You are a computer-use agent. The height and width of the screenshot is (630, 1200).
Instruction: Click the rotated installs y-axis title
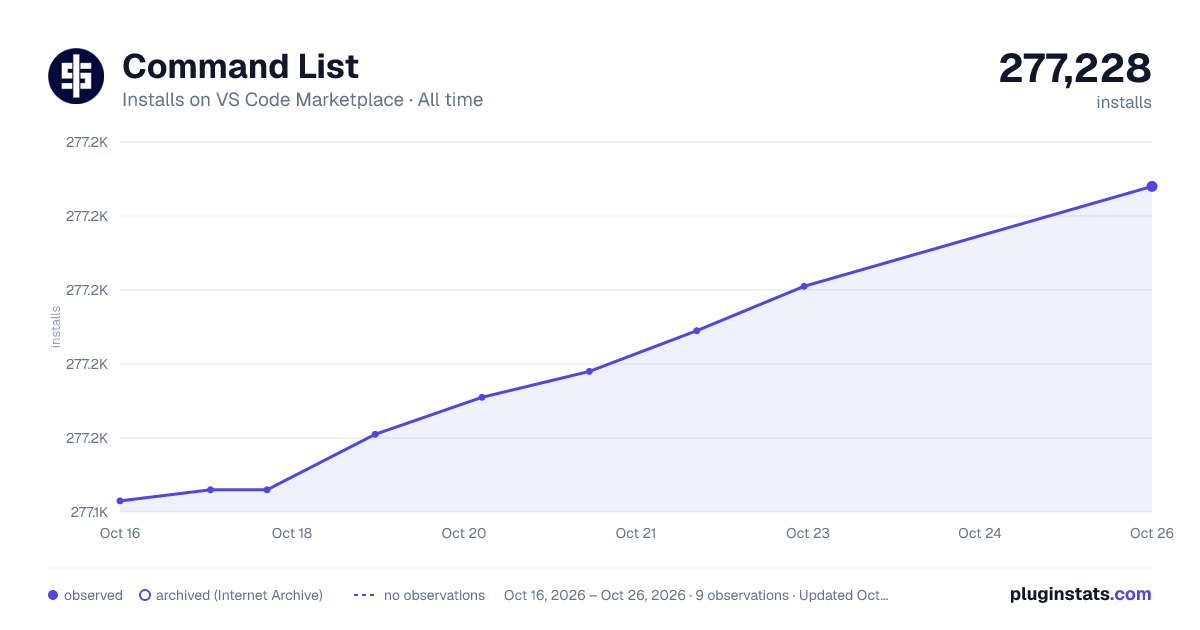coord(56,327)
